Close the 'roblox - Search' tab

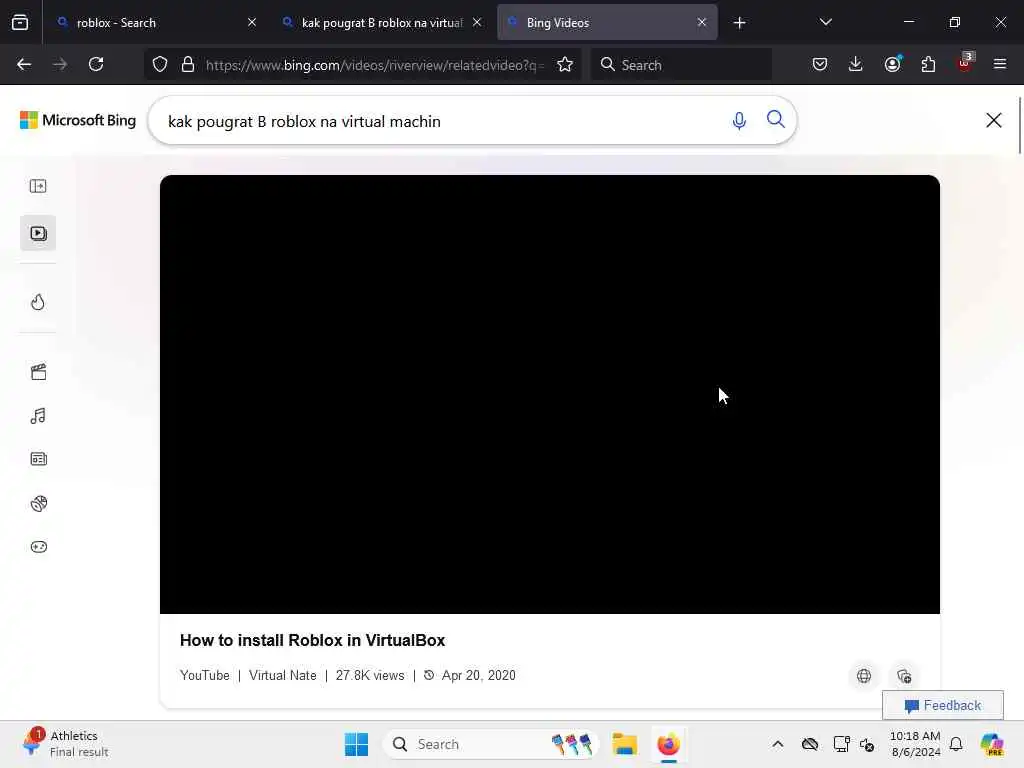coord(252,23)
